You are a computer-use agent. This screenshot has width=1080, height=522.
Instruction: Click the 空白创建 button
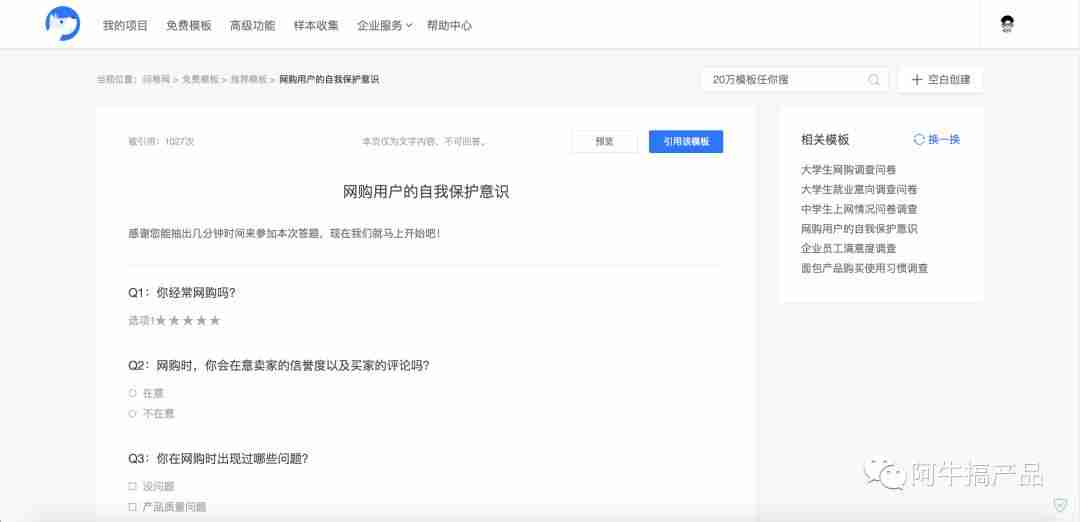941,80
